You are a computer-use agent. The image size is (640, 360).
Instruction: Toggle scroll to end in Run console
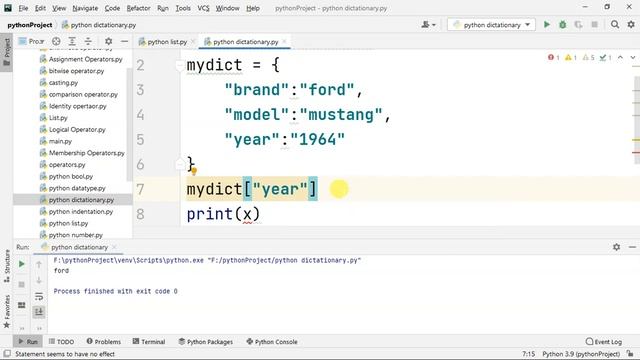tap(39, 312)
